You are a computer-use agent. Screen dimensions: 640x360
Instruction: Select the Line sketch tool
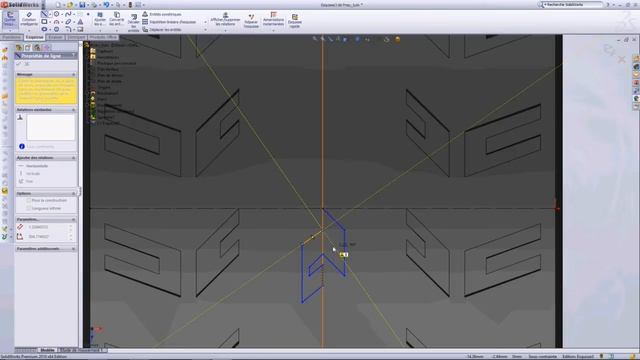(x=44, y=14)
